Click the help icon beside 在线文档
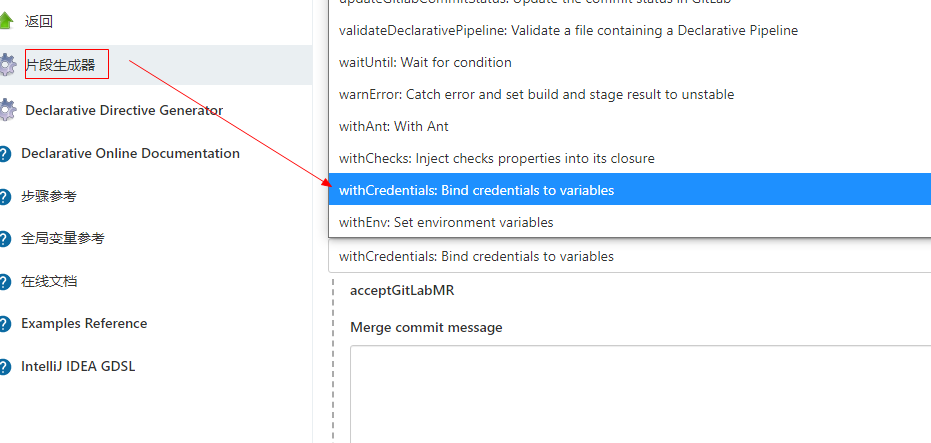931x443 pixels. click(5, 282)
